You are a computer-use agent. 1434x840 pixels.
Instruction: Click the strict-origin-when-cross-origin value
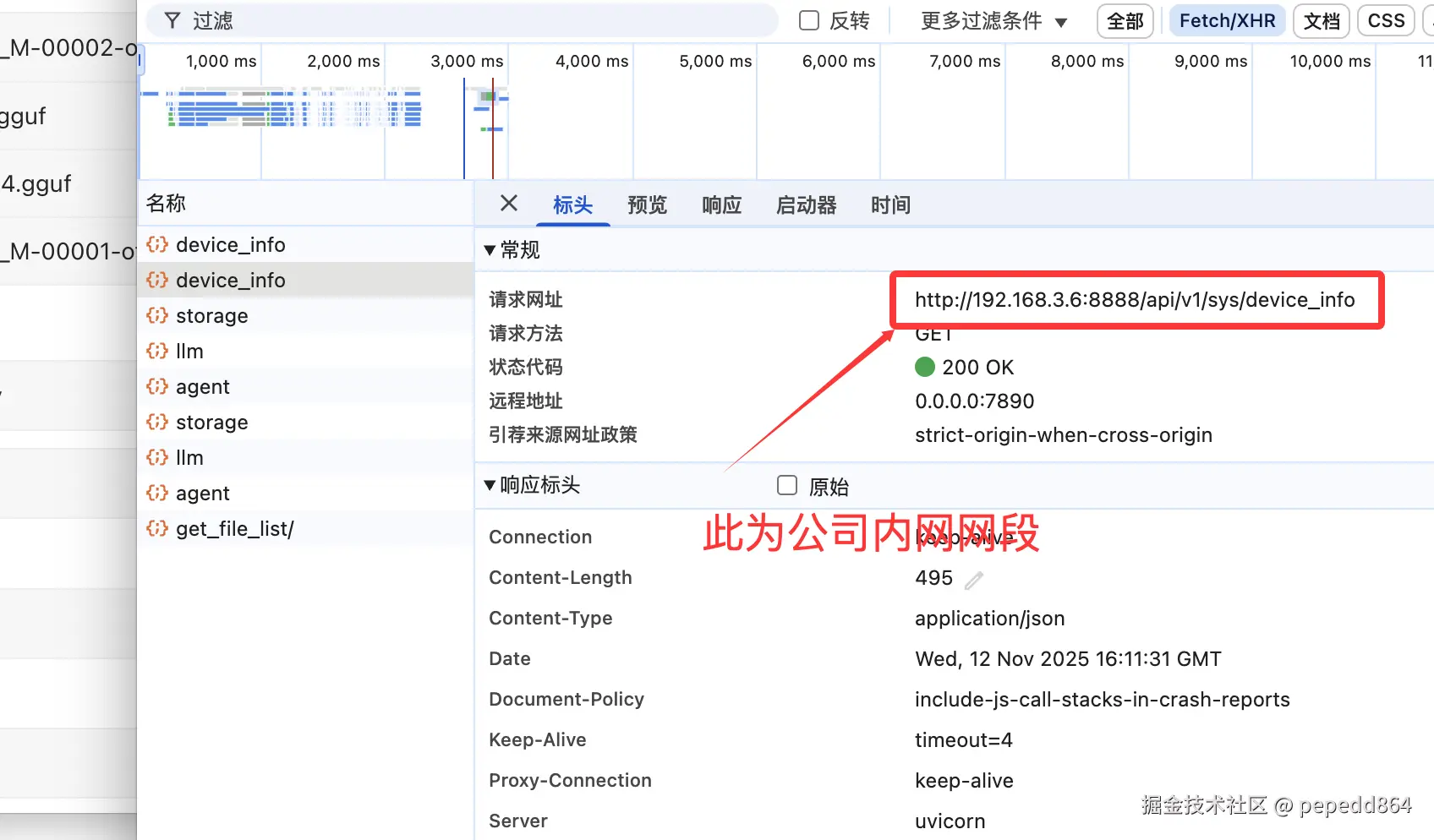coord(1064,435)
